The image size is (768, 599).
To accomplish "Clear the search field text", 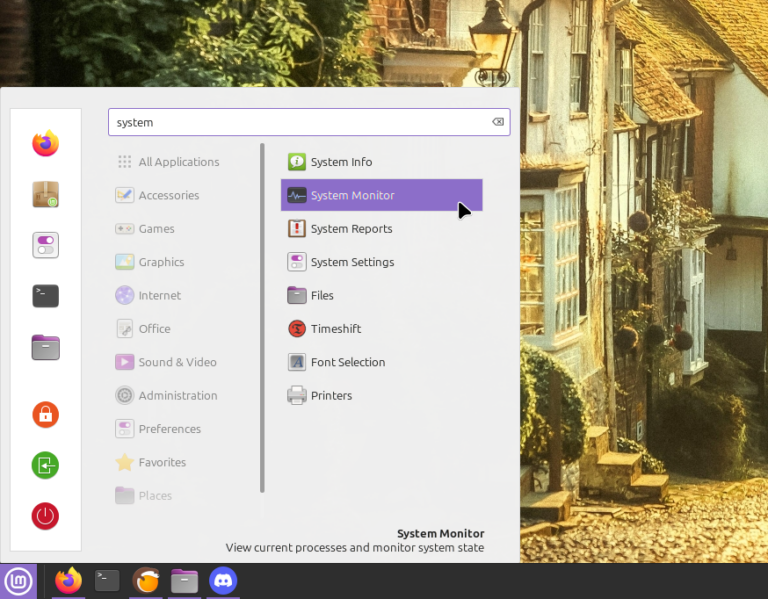I will [x=498, y=122].
